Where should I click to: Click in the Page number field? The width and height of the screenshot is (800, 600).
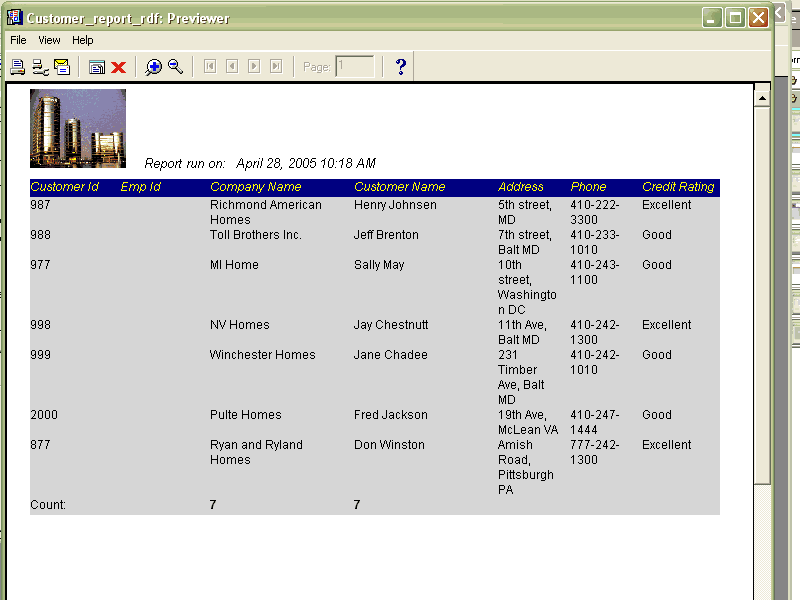pyautogui.click(x=355, y=67)
